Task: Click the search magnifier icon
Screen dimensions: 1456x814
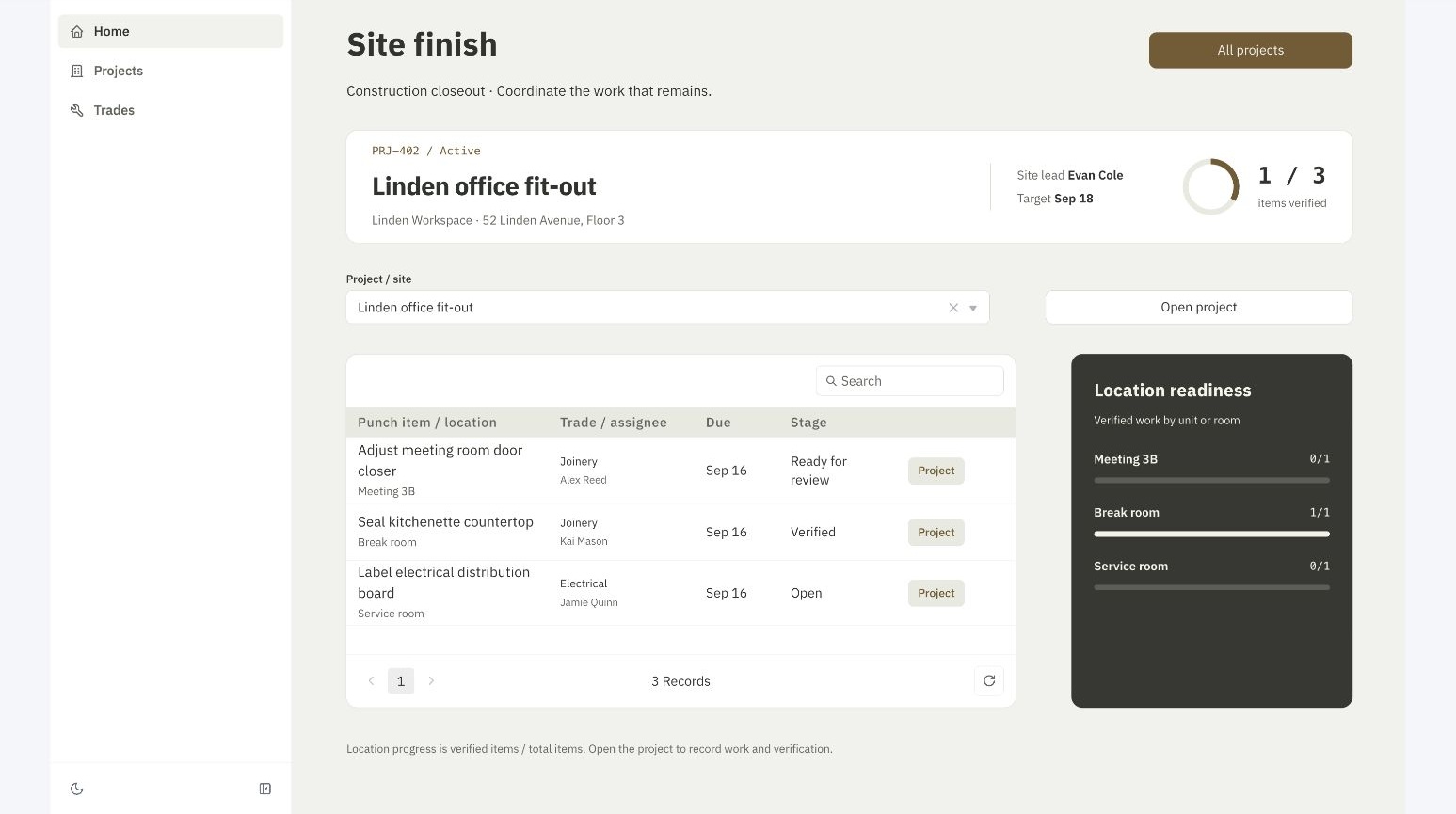Action: (x=831, y=381)
